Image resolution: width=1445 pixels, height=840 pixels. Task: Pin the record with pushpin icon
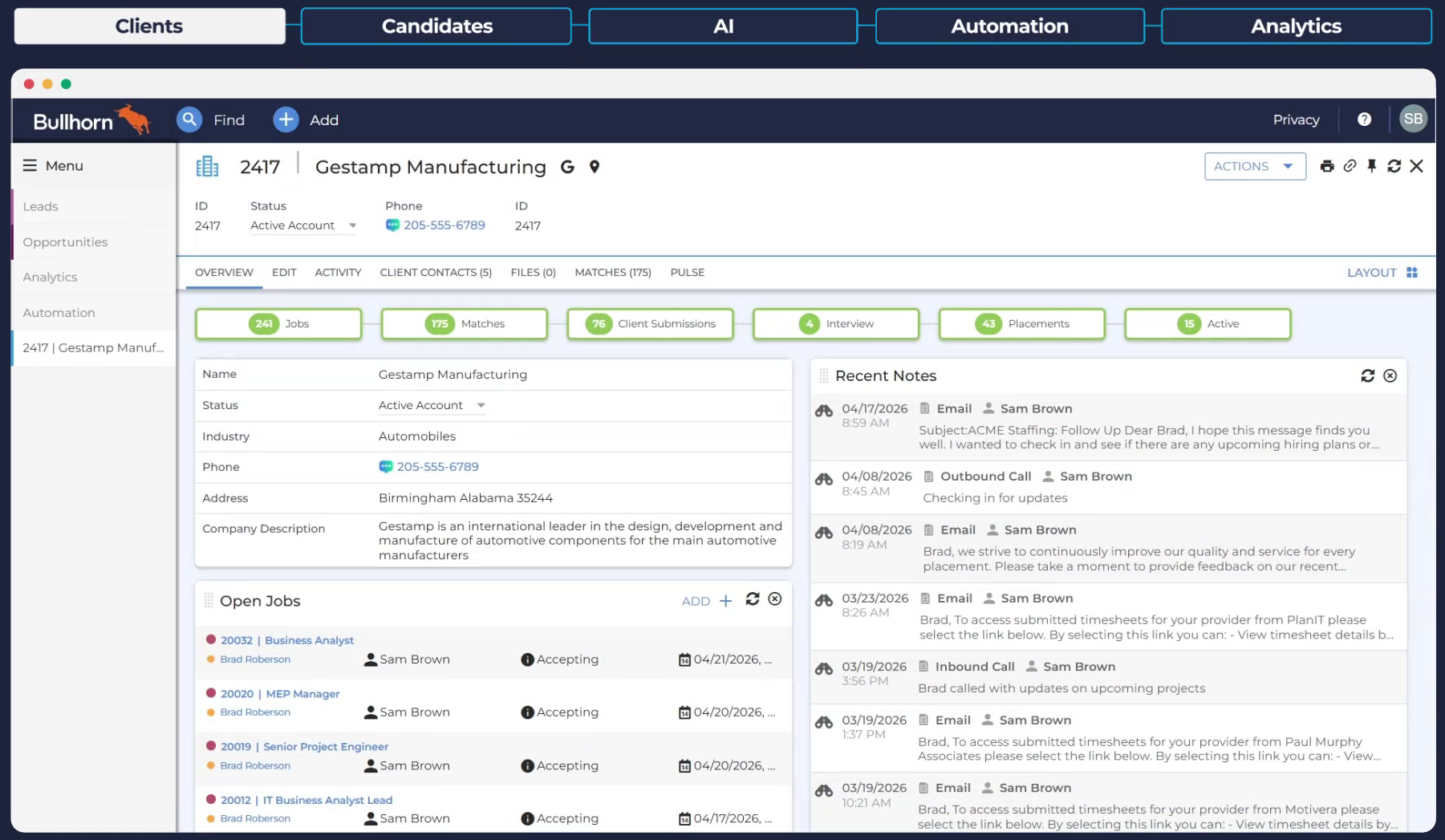[x=1372, y=166]
